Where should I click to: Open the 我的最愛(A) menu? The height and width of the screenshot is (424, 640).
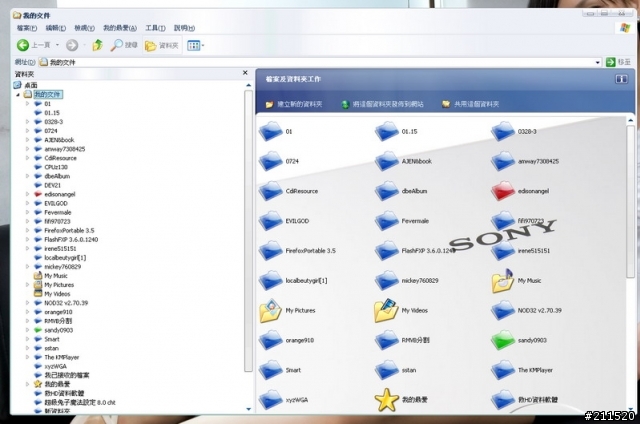pos(120,28)
